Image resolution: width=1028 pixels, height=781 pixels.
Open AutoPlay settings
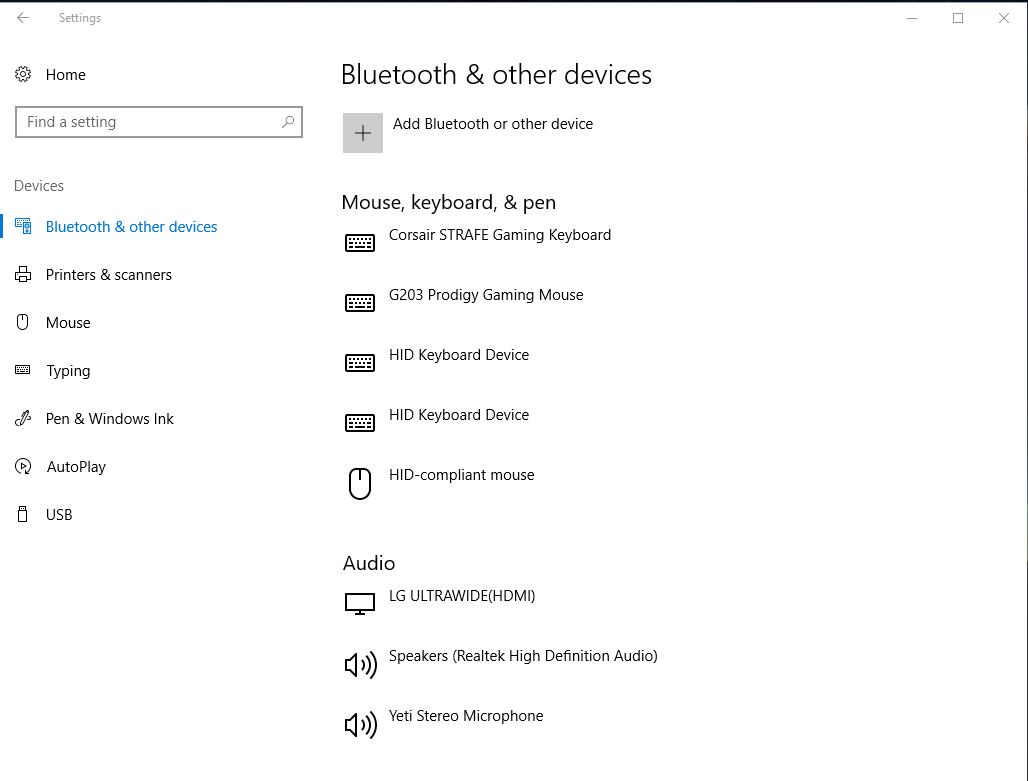point(76,467)
